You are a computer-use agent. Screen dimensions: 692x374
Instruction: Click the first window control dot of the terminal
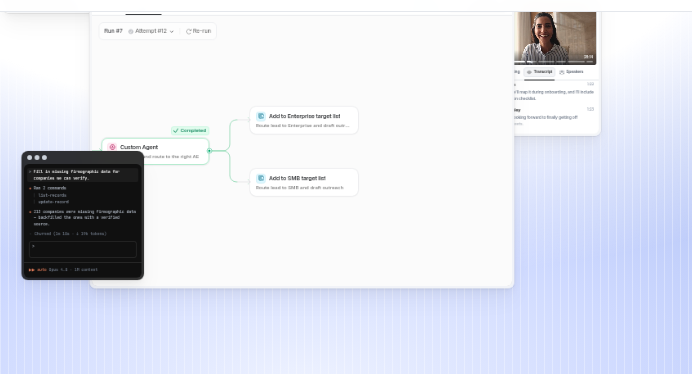[x=30, y=158]
